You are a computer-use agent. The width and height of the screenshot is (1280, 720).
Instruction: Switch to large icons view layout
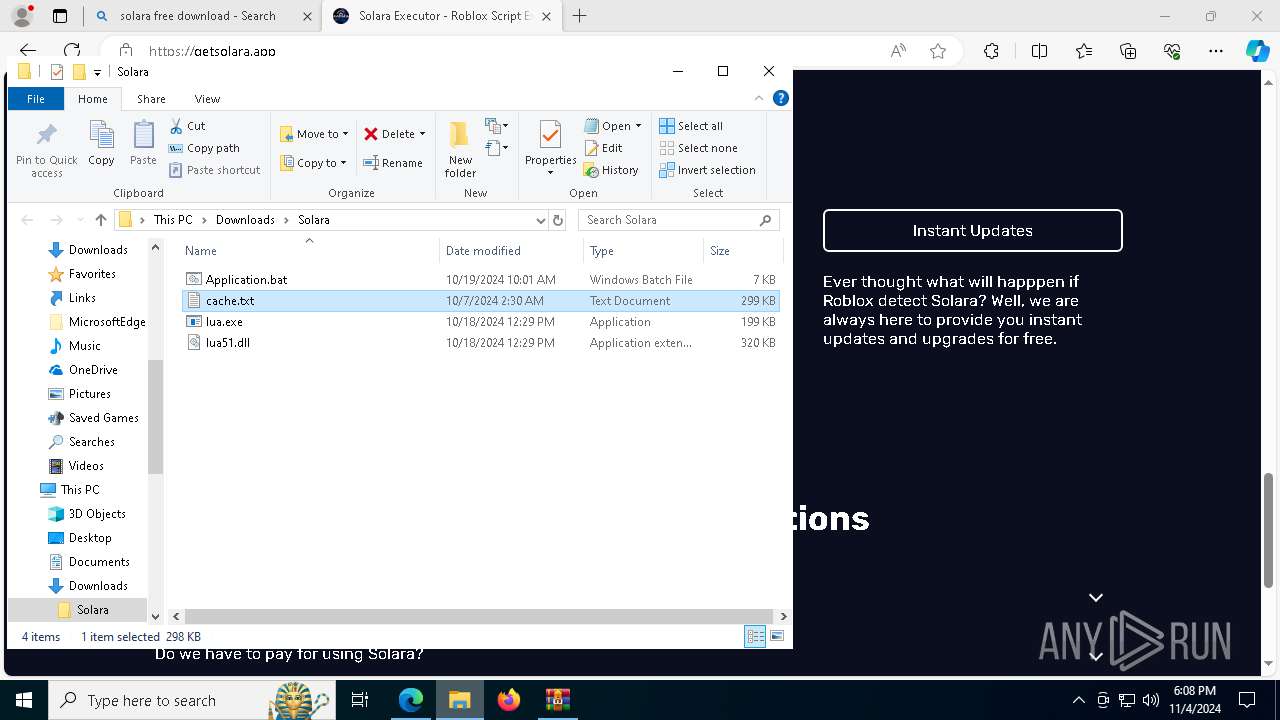click(x=777, y=636)
